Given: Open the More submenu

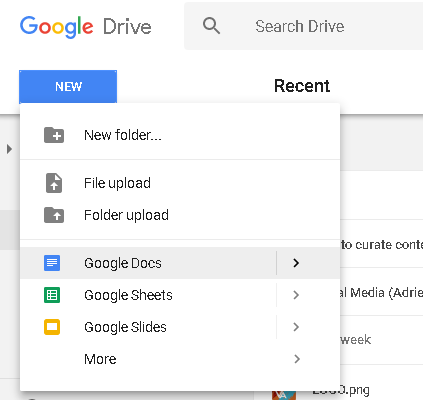Looking at the screenshot, I should click(180, 359).
